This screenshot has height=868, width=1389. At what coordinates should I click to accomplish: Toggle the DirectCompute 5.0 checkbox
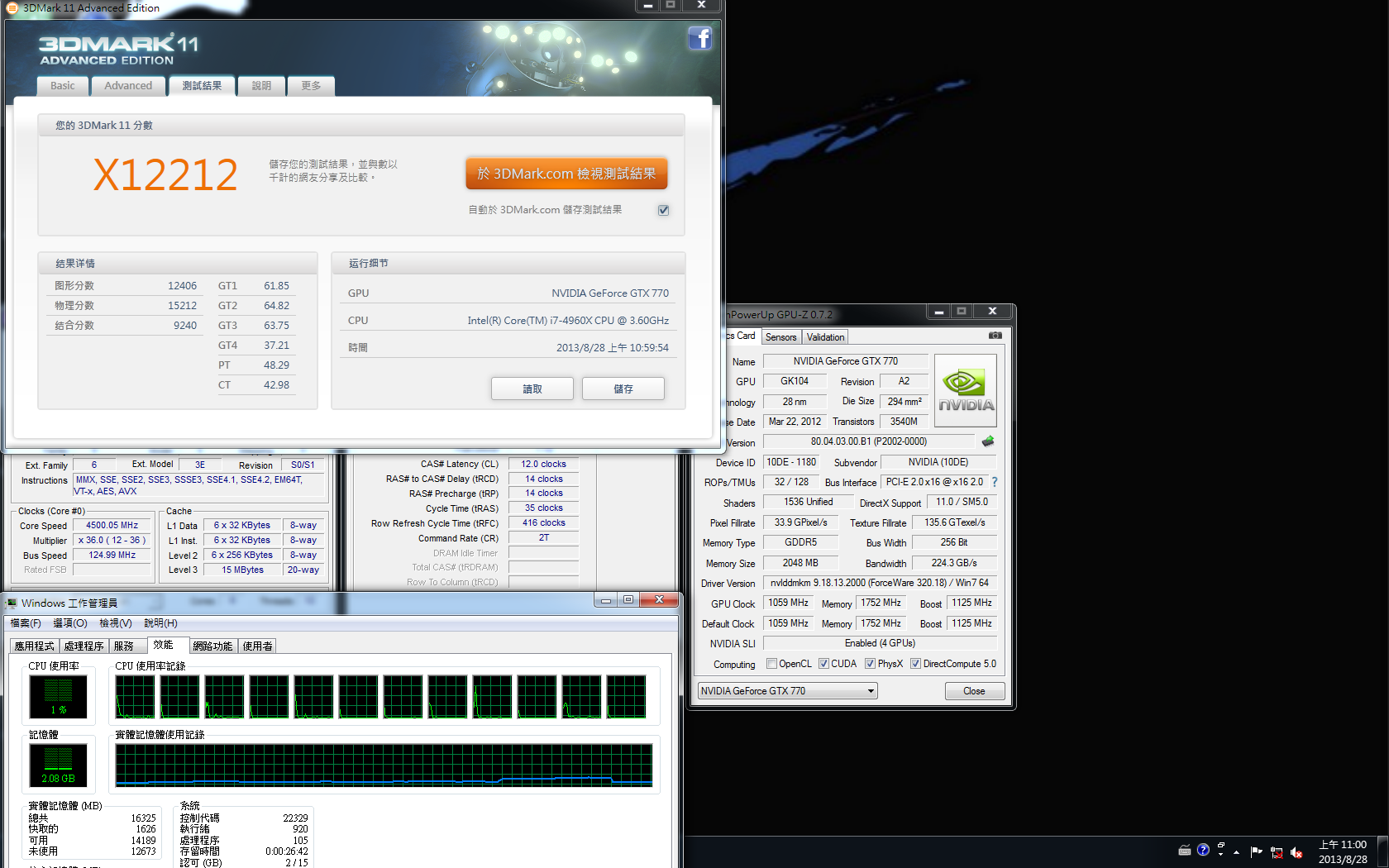point(915,664)
